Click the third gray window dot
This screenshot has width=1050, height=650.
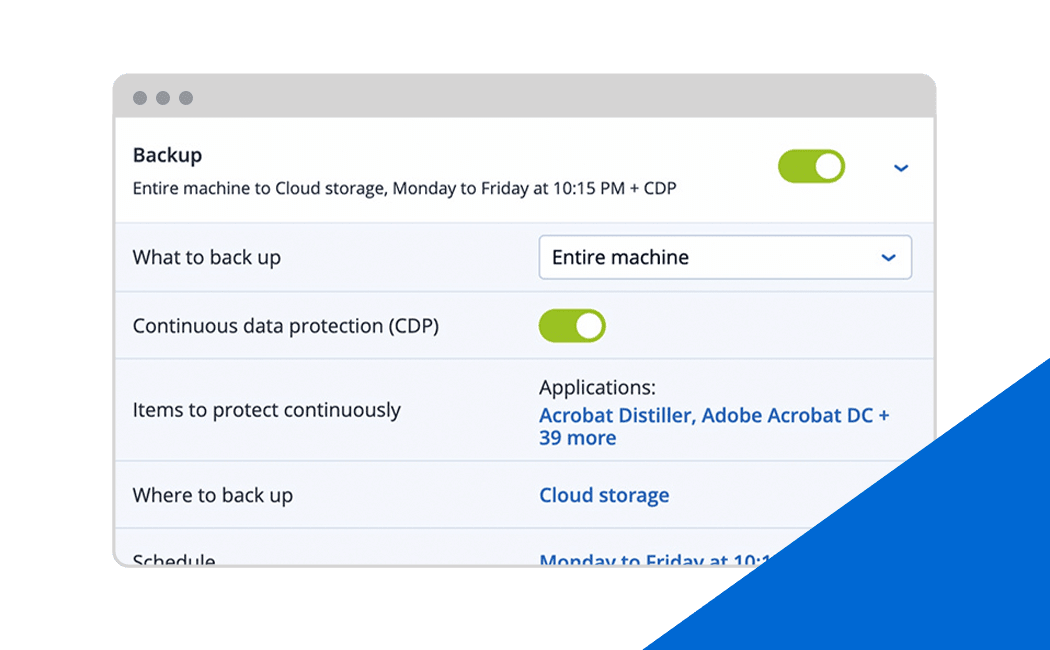pyautogui.click(x=186, y=98)
